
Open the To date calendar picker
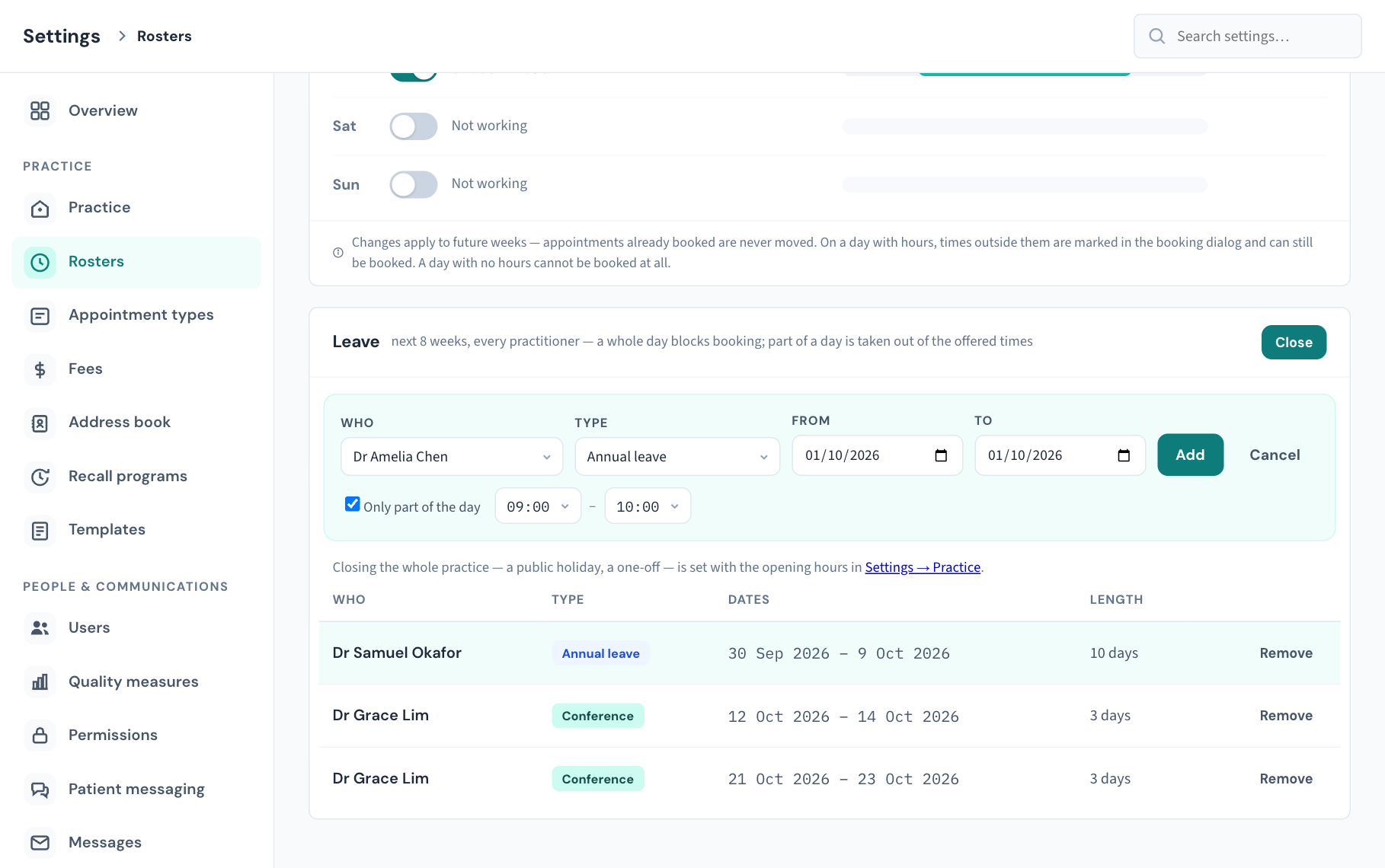coord(1124,455)
